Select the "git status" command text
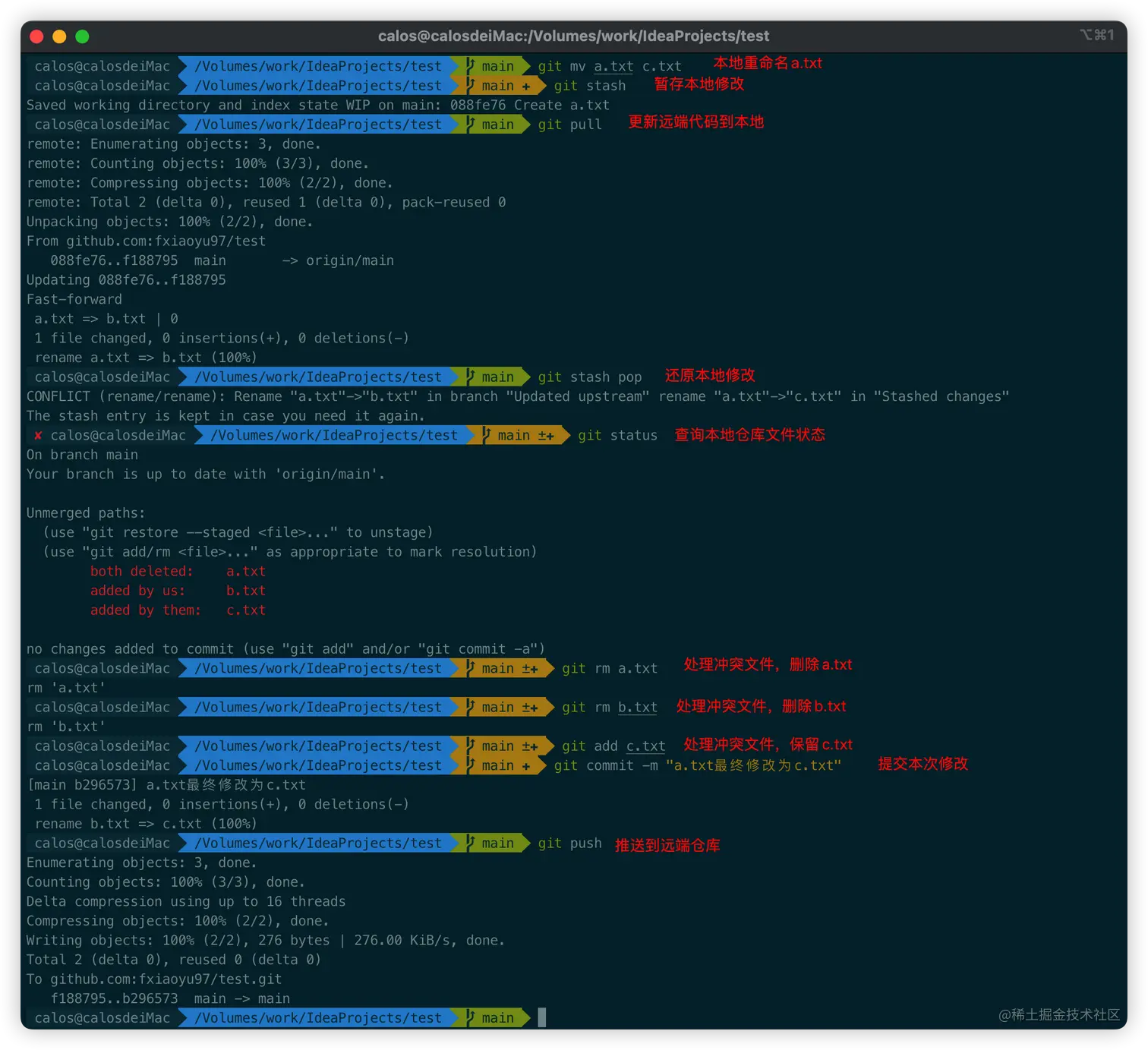The image size is (1148, 1050). pyautogui.click(x=617, y=436)
